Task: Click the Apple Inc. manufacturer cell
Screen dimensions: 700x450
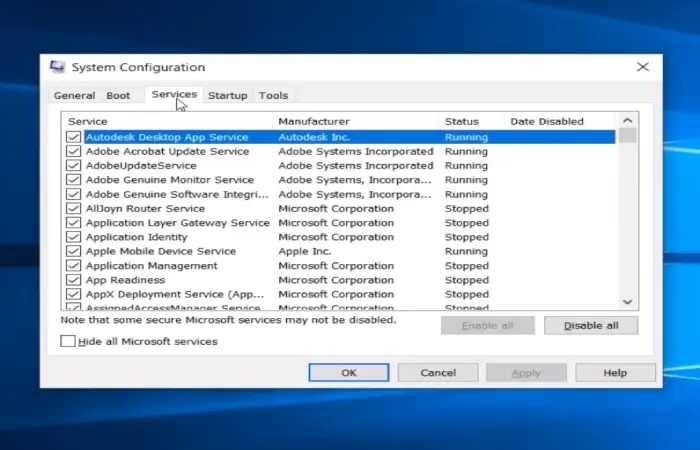Action: (x=305, y=251)
